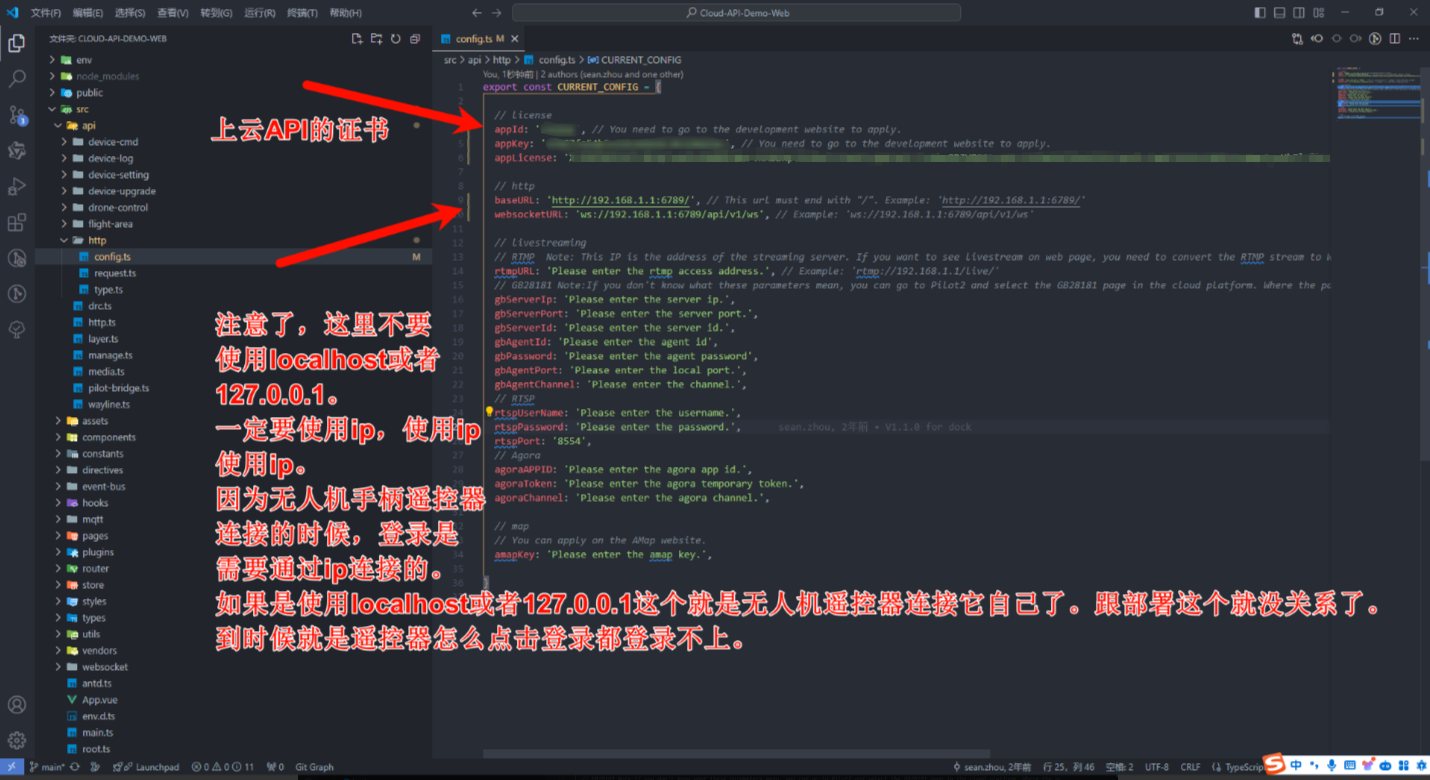Open the editor More Actions menu
The image size is (1430, 780).
point(1414,39)
